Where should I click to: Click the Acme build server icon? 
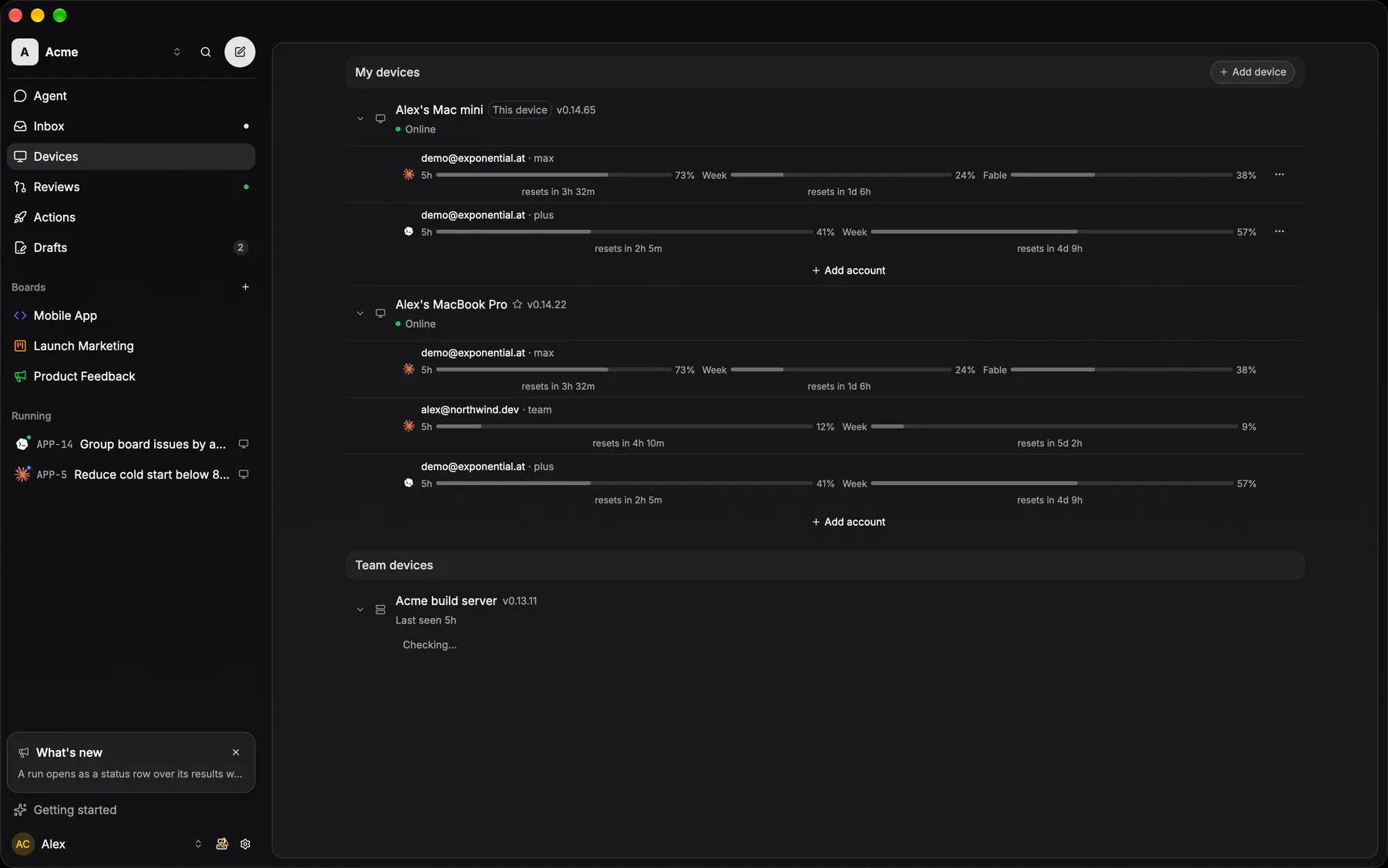[x=380, y=610]
